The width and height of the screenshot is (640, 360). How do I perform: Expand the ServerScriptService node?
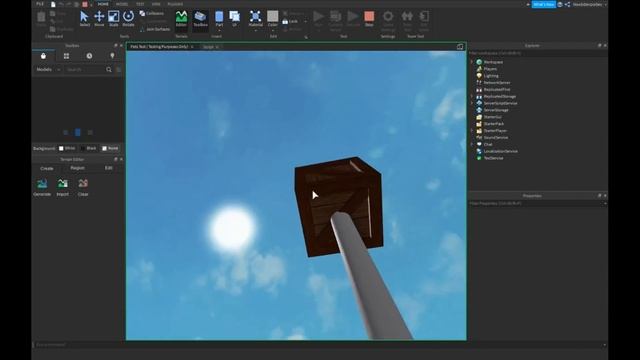(472, 103)
